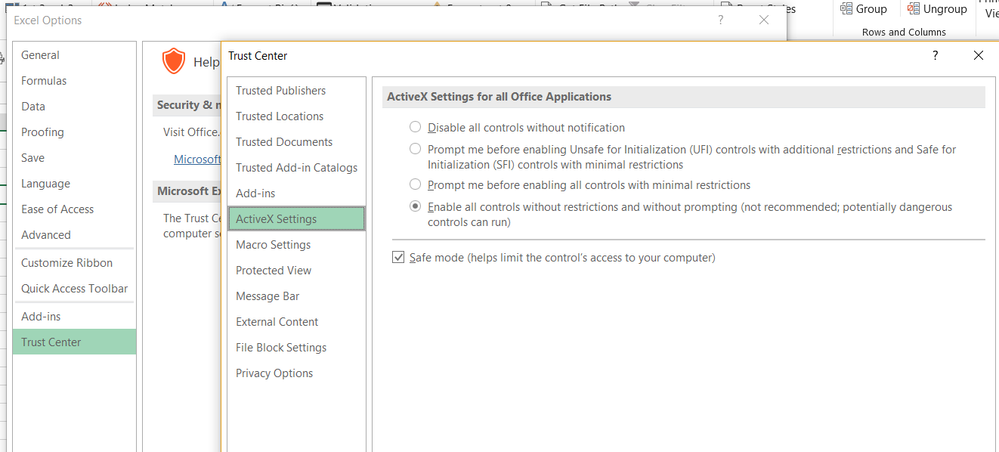The width and height of the screenshot is (999, 452).
Task: Select Trust Center in Excel Options
Action: (75, 342)
